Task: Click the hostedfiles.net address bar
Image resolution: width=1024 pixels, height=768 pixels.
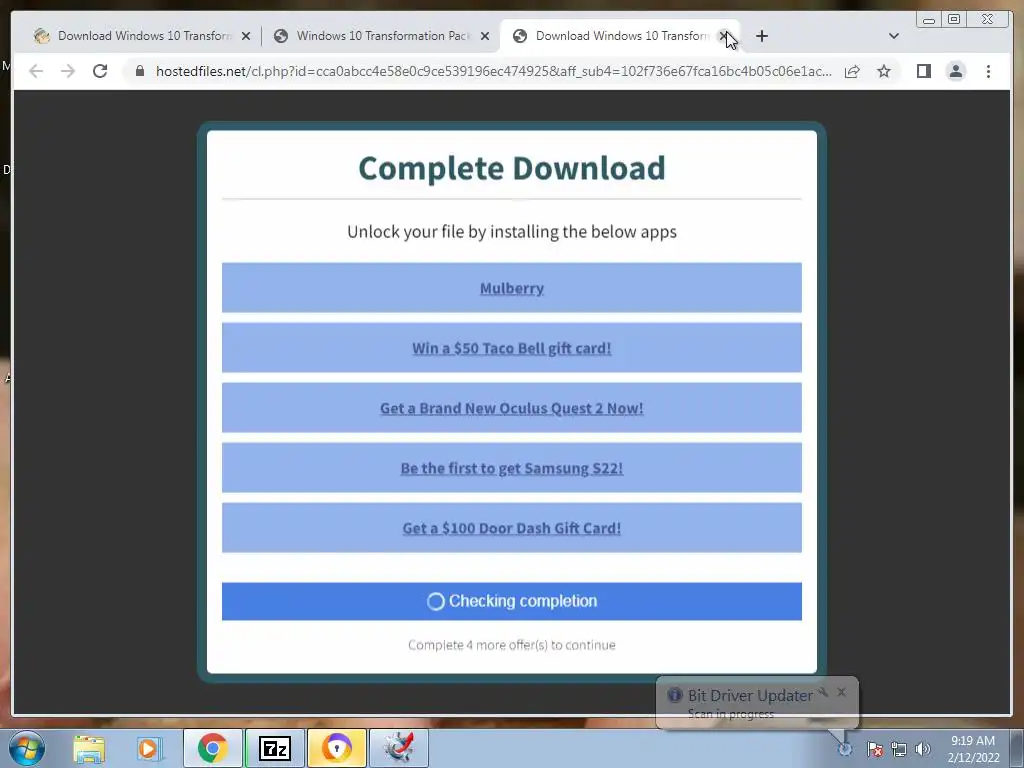Action: point(493,71)
